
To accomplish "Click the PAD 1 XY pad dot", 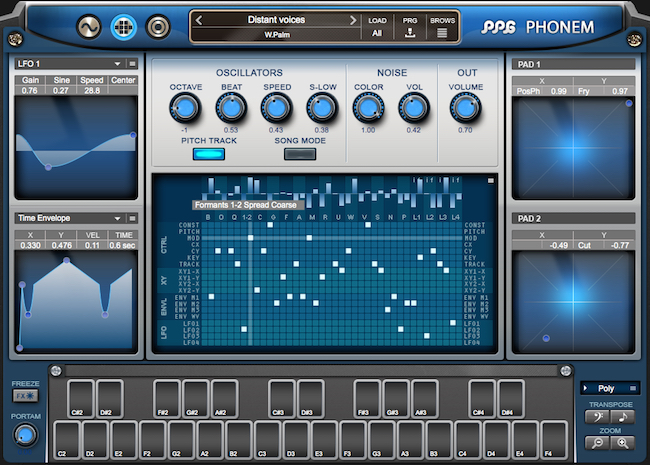I will click(629, 103).
